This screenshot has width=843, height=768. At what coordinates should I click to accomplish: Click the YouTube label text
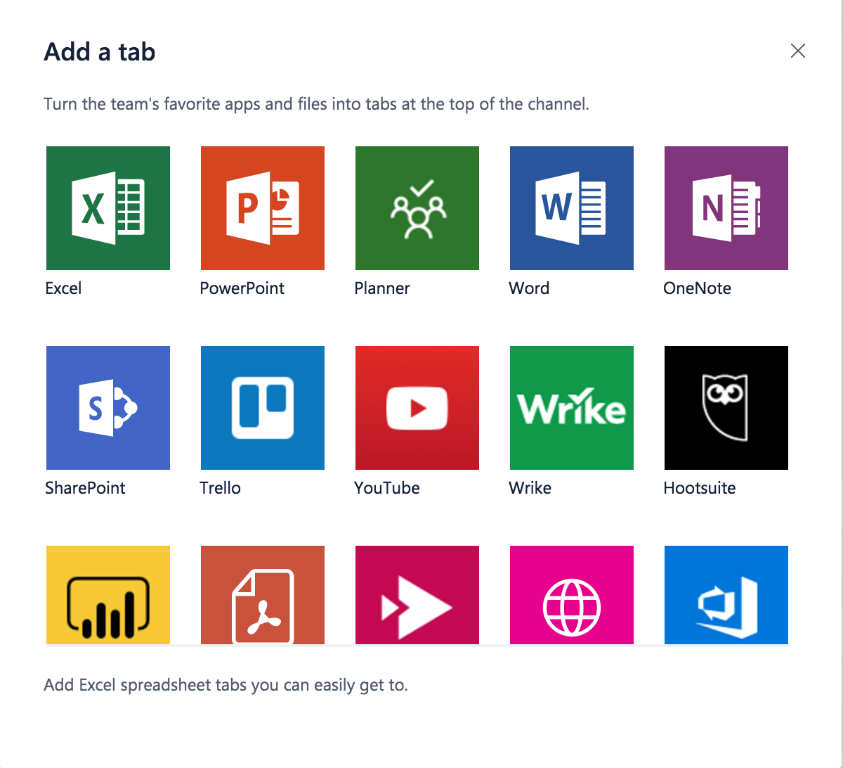(x=387, y=488)
